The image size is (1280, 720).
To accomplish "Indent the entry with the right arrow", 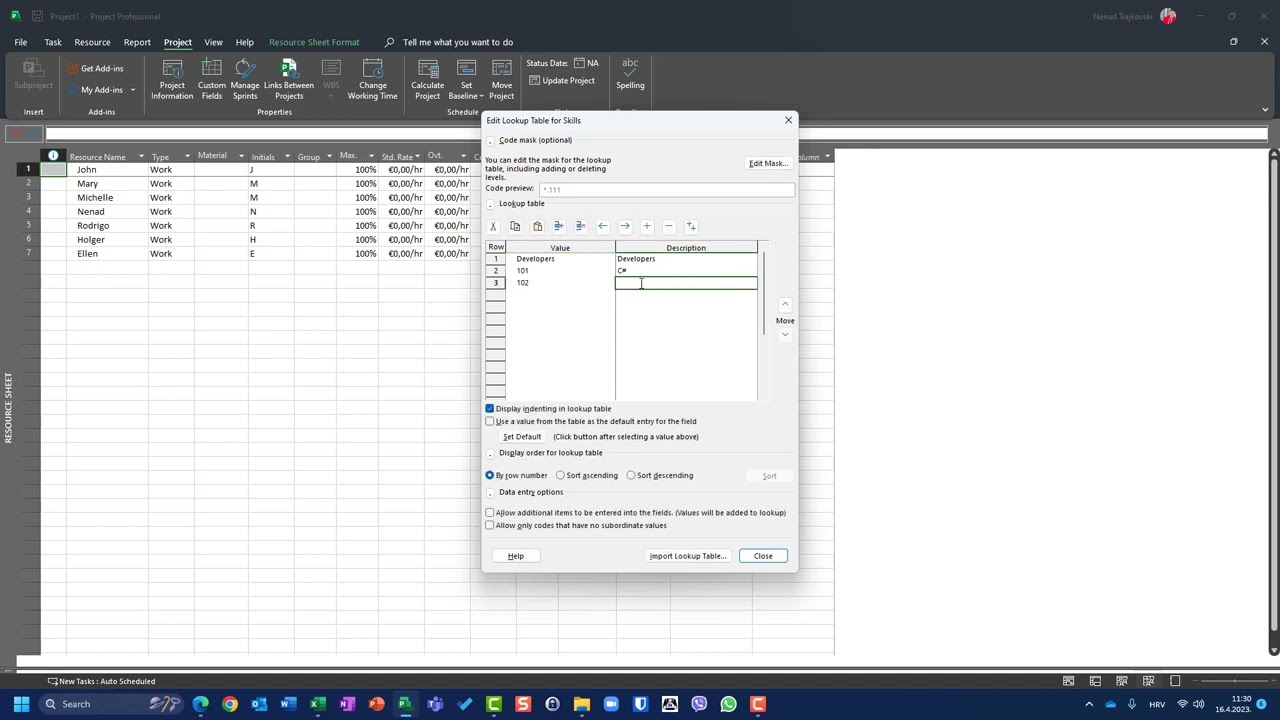I will tap(625, 227).
